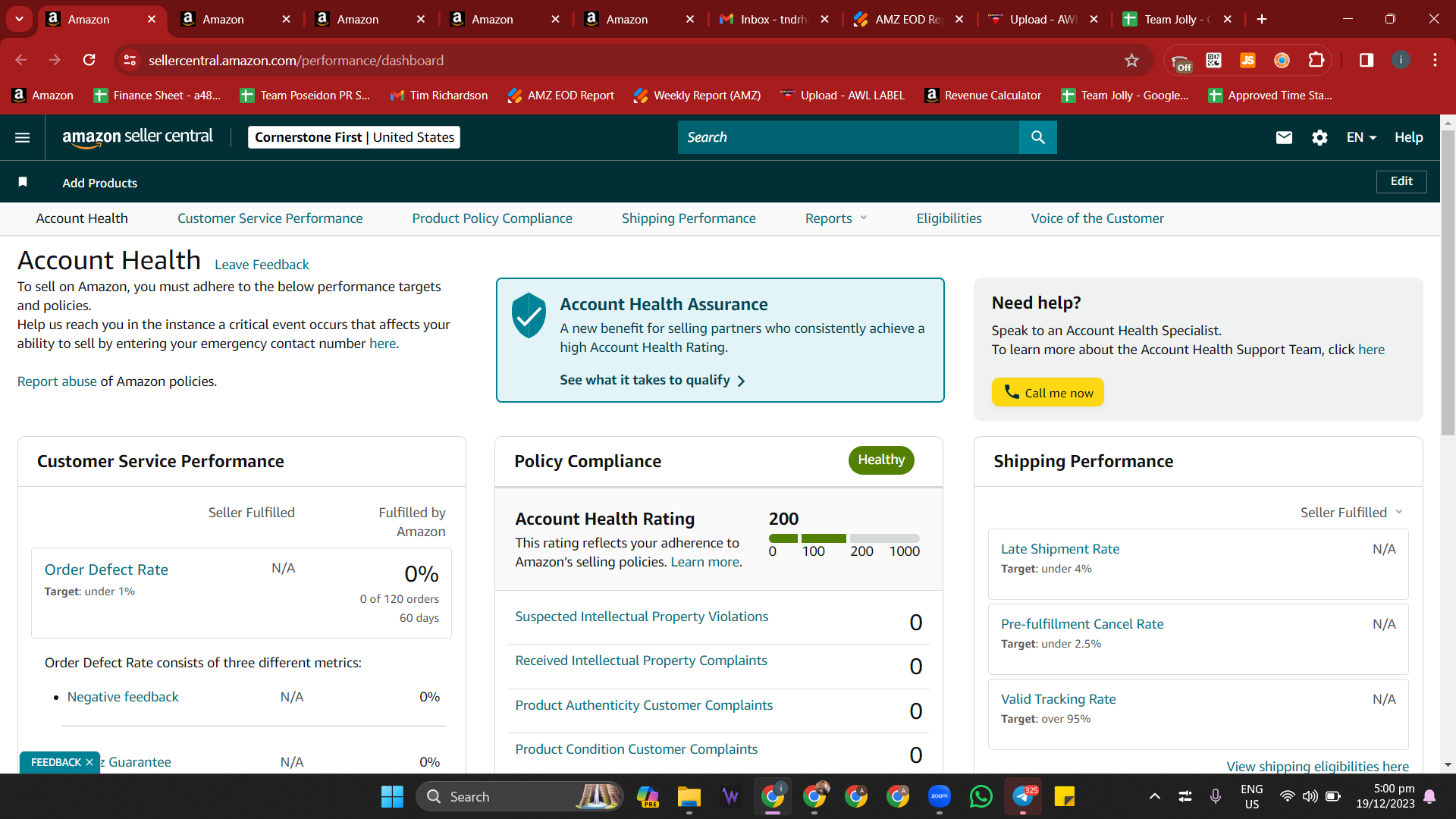Click the browser address bar URL
The height and width of the screenshot is (819, 1456).
click(x=296, y=61)
